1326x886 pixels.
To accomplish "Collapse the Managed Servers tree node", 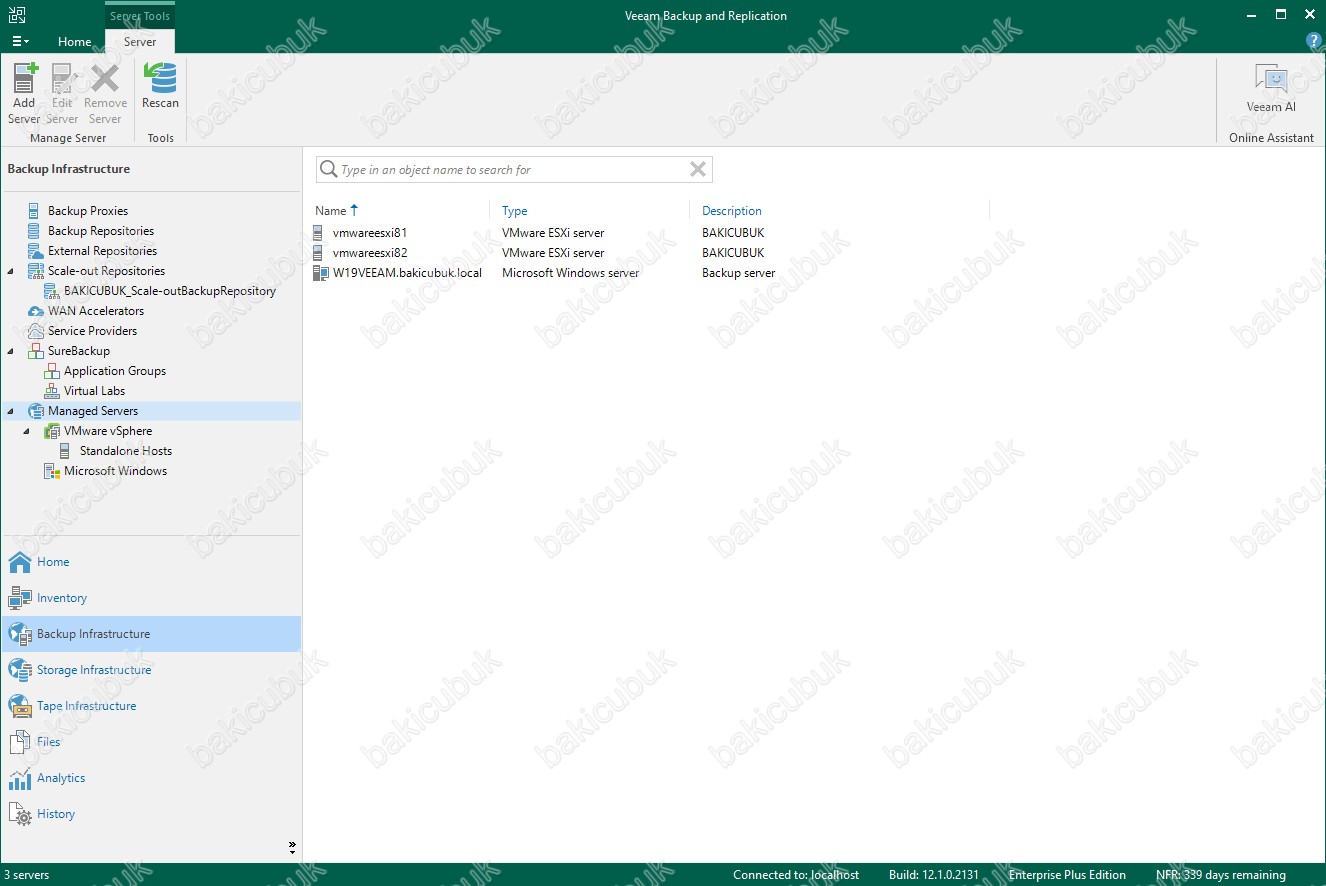I will (11, 411).
